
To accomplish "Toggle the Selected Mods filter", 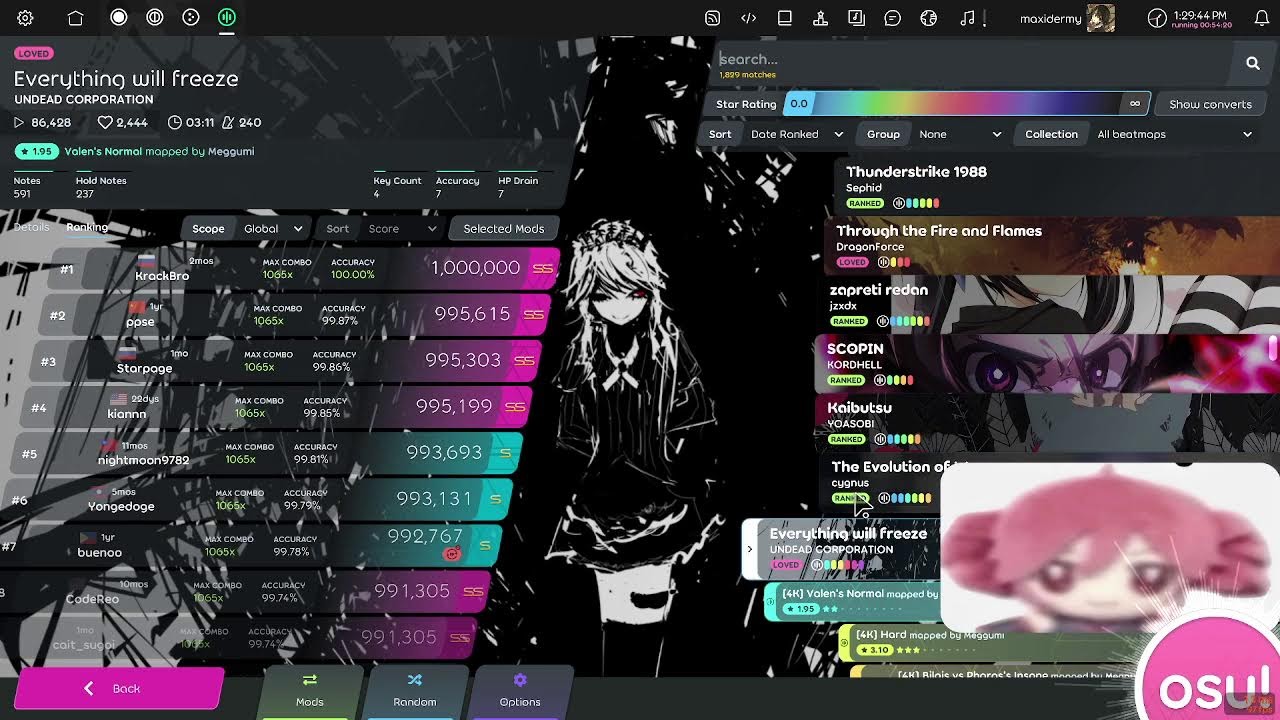I will (x=503, y=229).
